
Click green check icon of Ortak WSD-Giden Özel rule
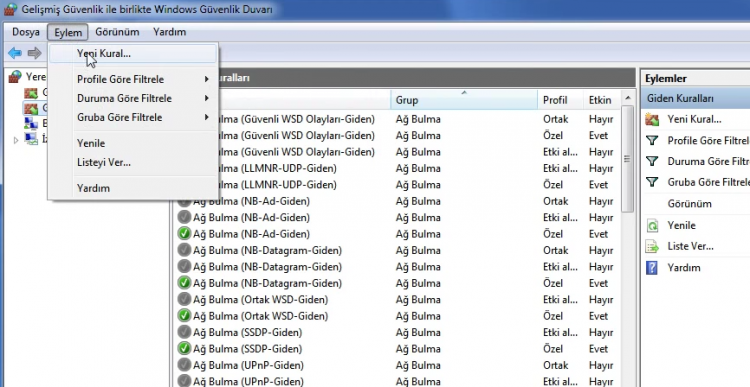click(184, 316)
